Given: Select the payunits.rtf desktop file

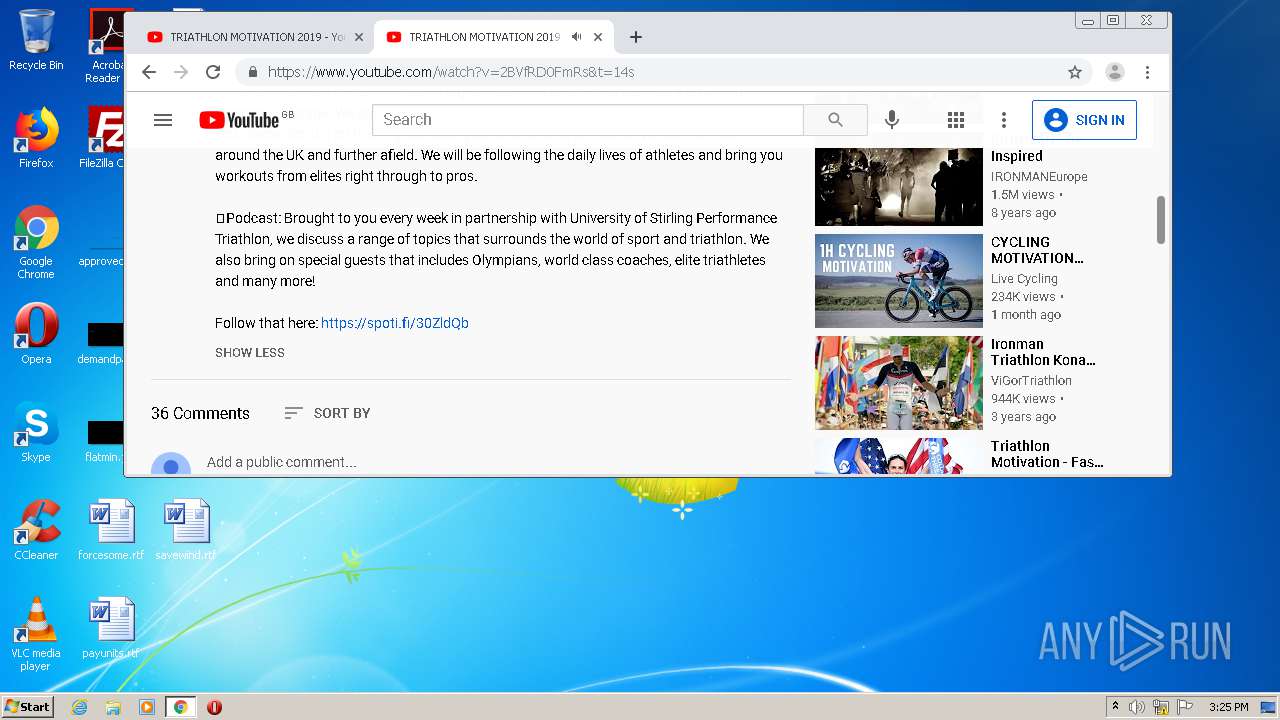Looking at the screenshot, I should [111, 628].
